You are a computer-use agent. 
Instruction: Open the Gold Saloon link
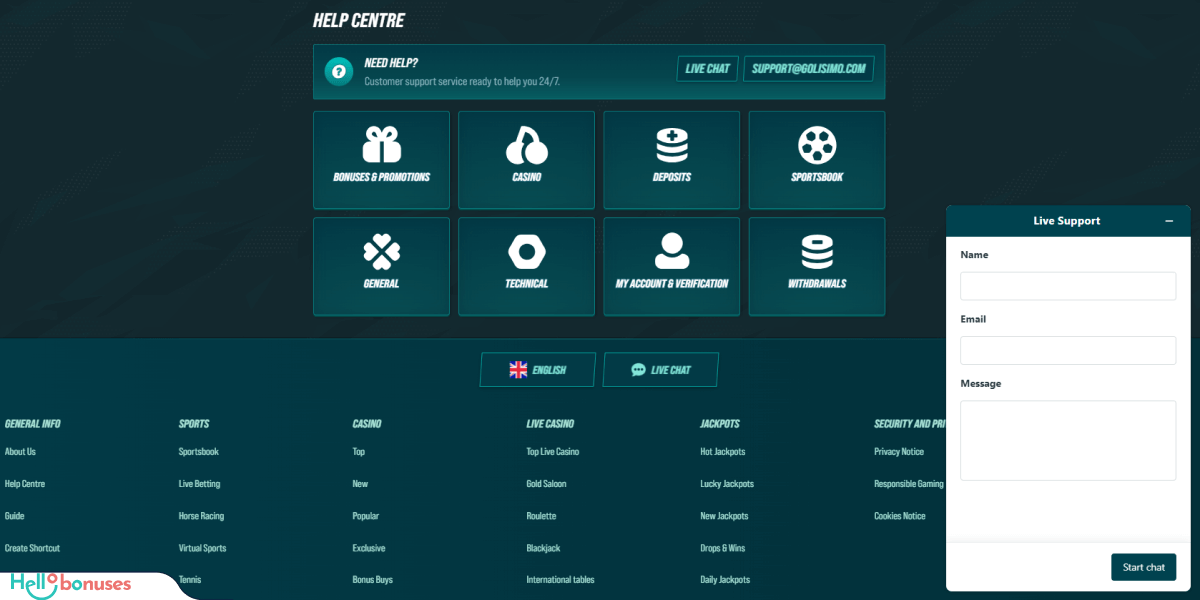546,484
